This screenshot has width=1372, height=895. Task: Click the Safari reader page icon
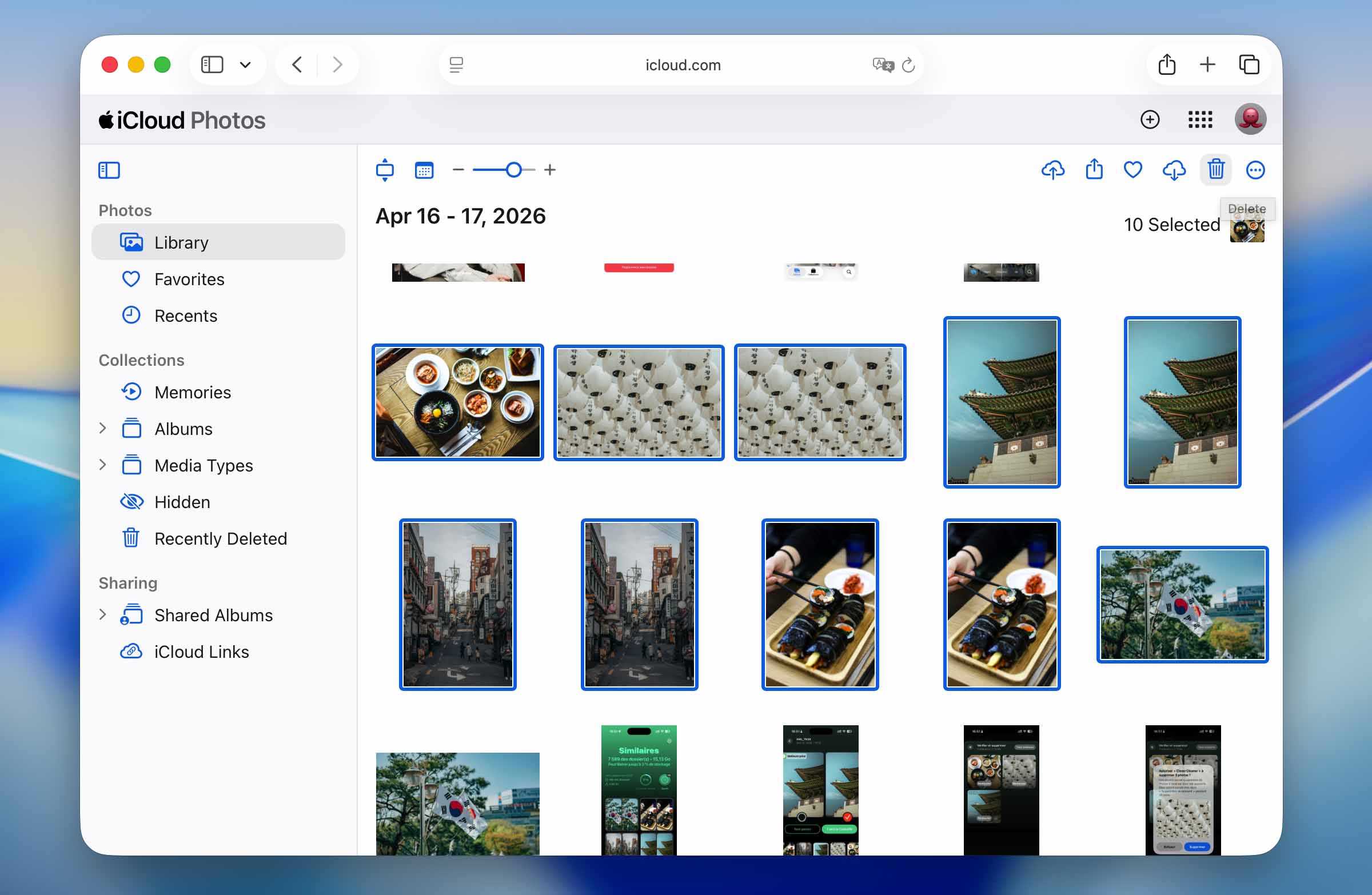[x=456, y=65]
